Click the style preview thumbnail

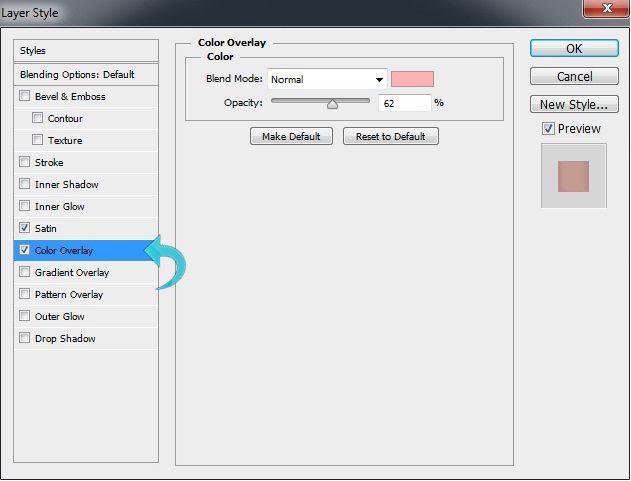click(x=573, y=176)
